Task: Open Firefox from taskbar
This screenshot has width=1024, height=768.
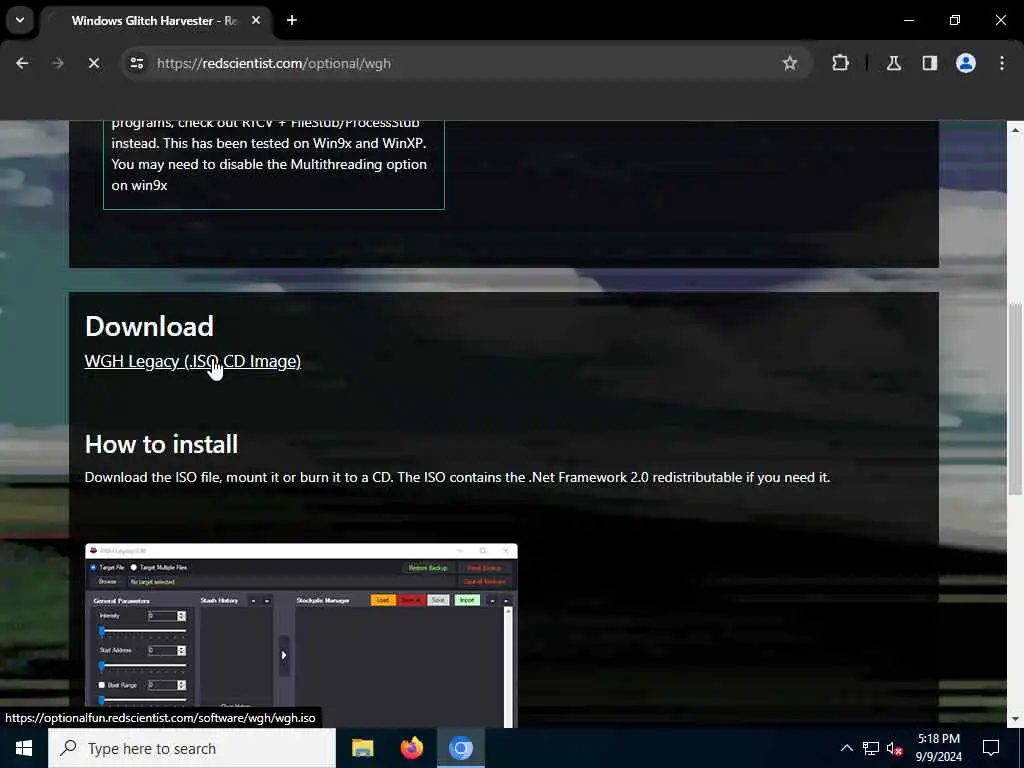Action: tap(411, 748)
